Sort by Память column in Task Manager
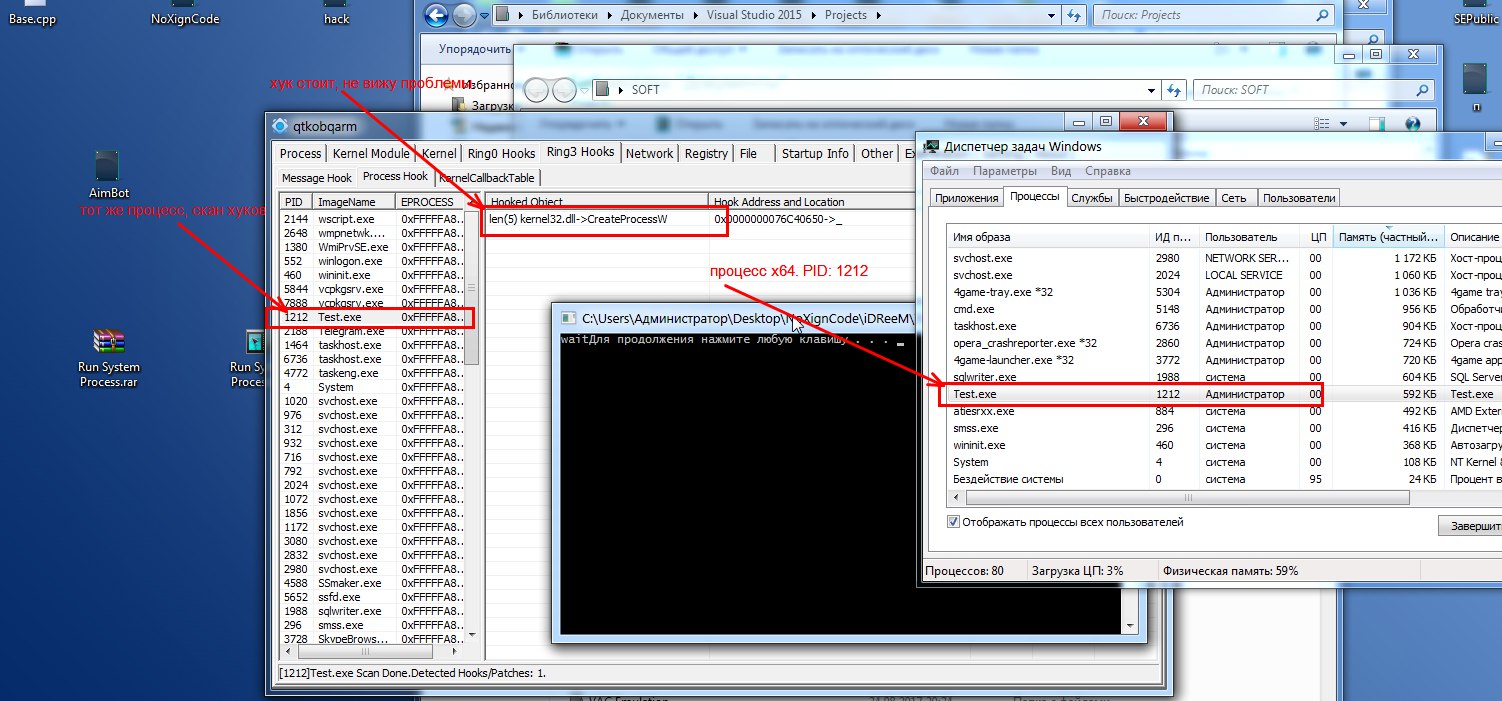Screen dimensions: 1502x701 [x=1389, y=237]
